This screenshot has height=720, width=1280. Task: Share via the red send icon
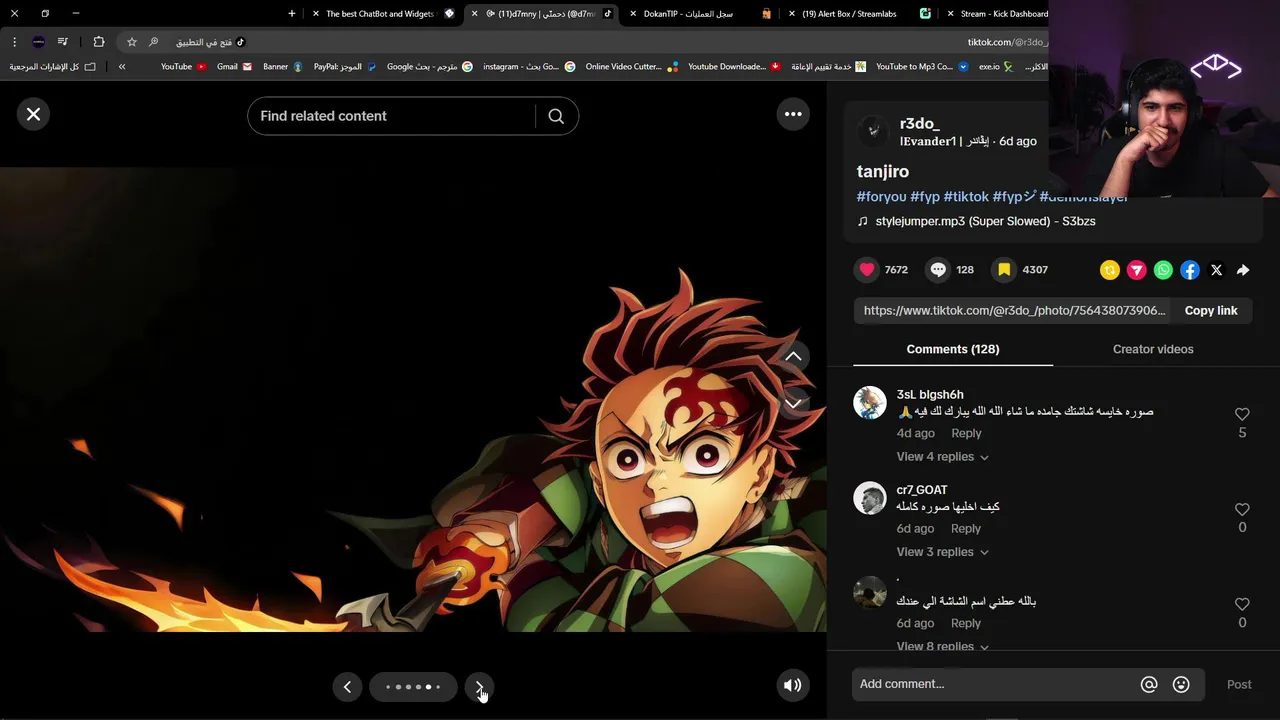tap(1137, 270)
